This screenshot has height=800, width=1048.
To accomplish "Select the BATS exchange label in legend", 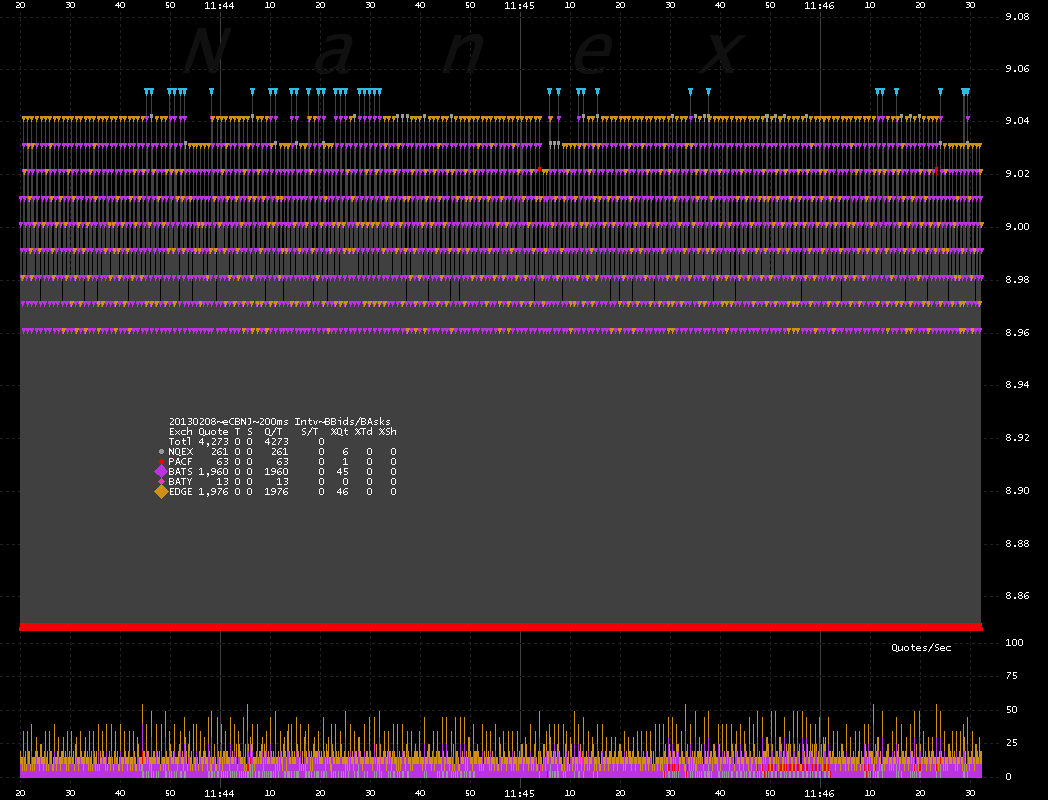I will 180,472.
